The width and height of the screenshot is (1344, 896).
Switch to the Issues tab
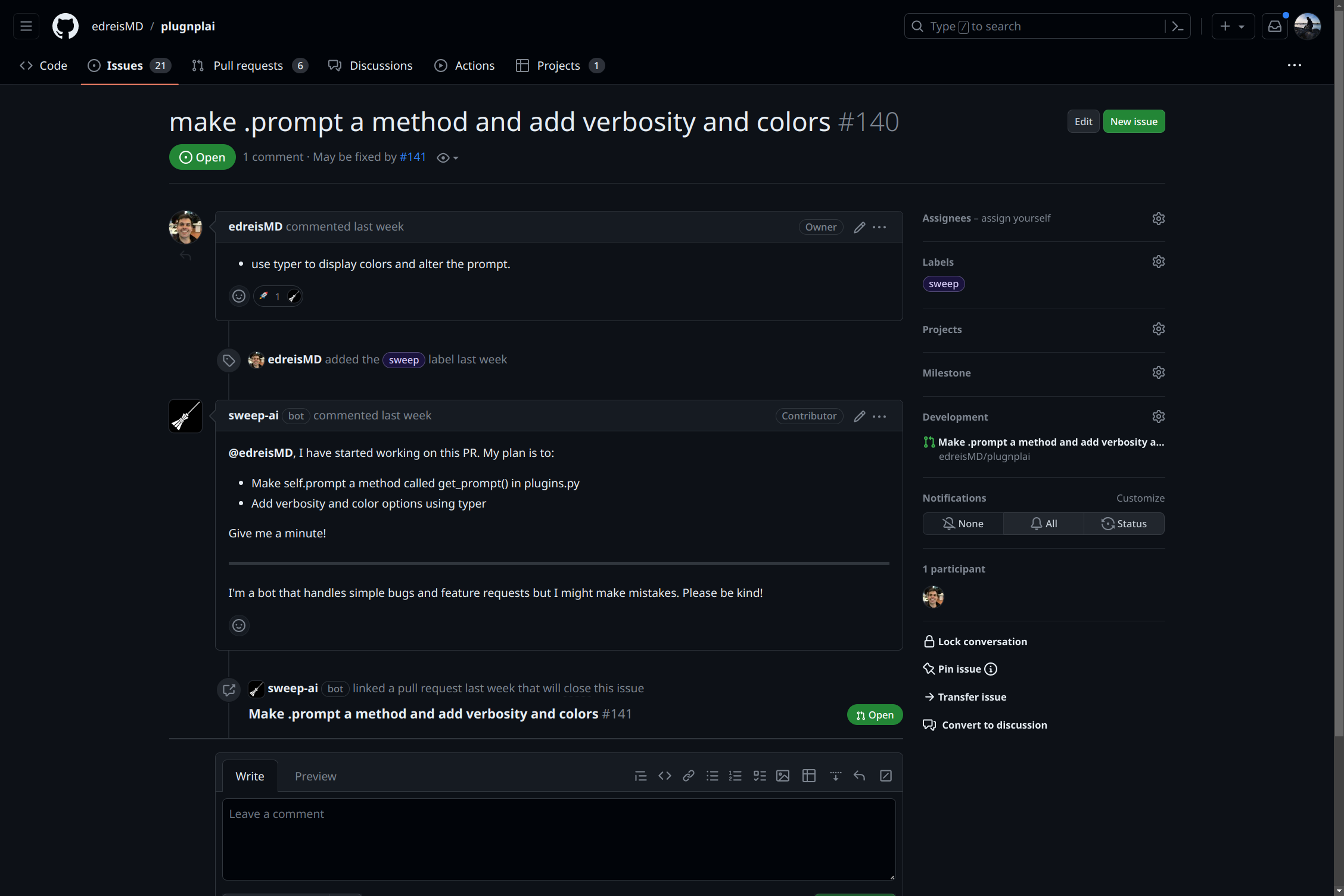129,66
